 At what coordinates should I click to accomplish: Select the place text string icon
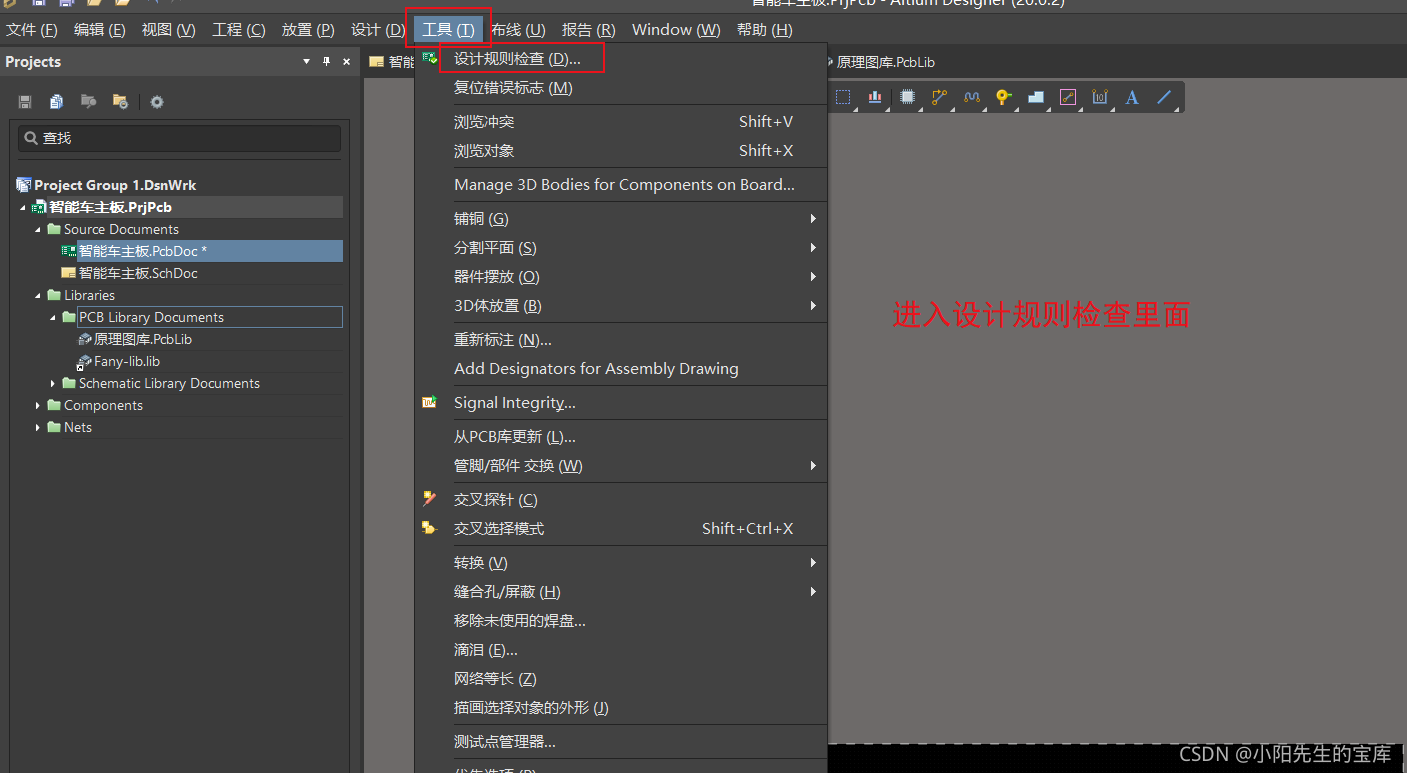click(x=1132, y=97)
